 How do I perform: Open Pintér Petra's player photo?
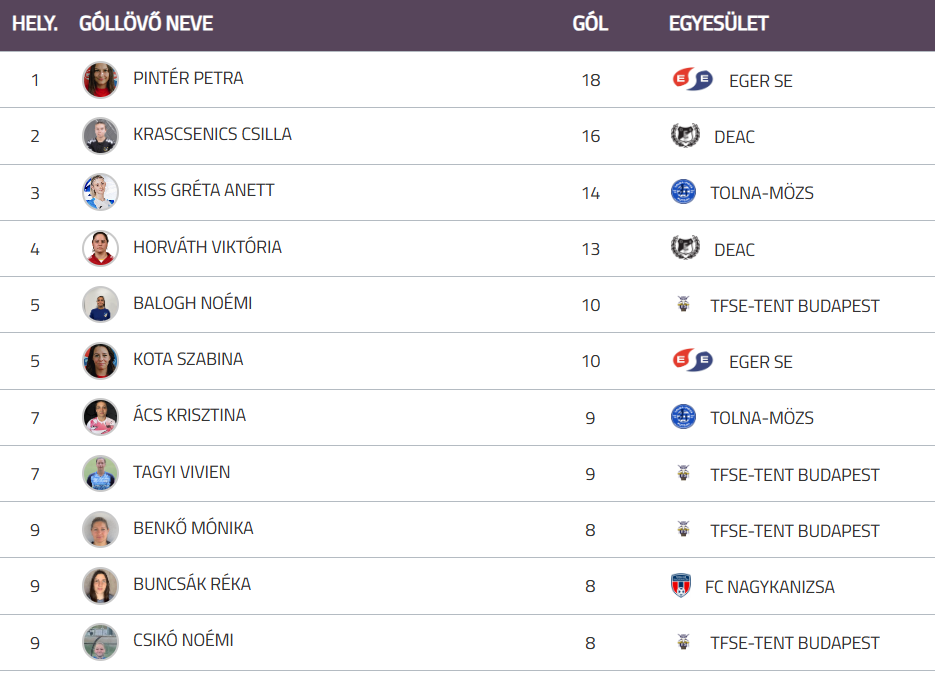coord(100,80)
